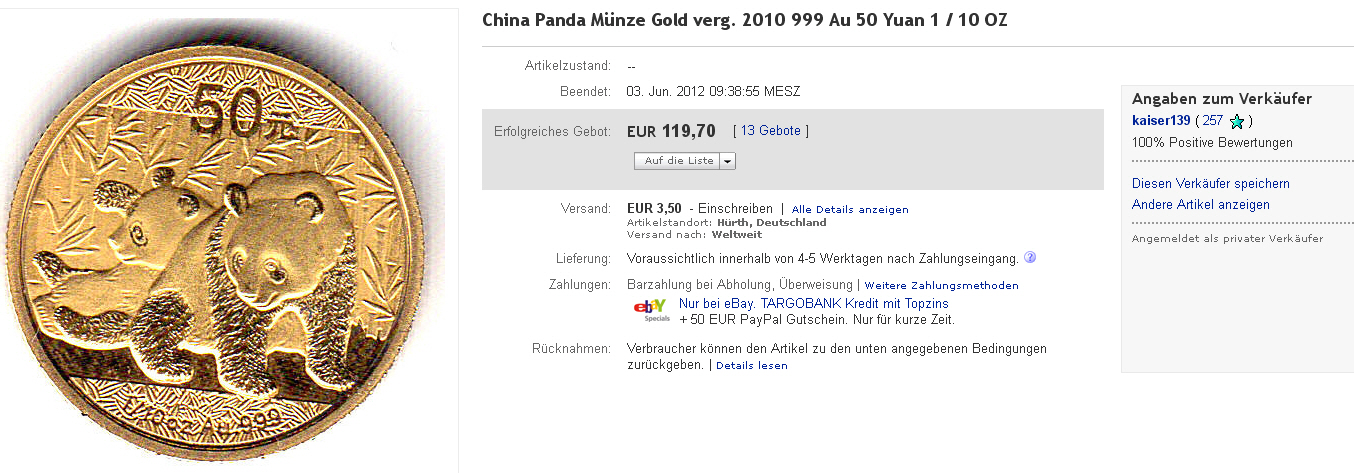Open Weitere Zahlungsmethoden link
This screenshot has width=1354, height=473.
tap(941, 285)
